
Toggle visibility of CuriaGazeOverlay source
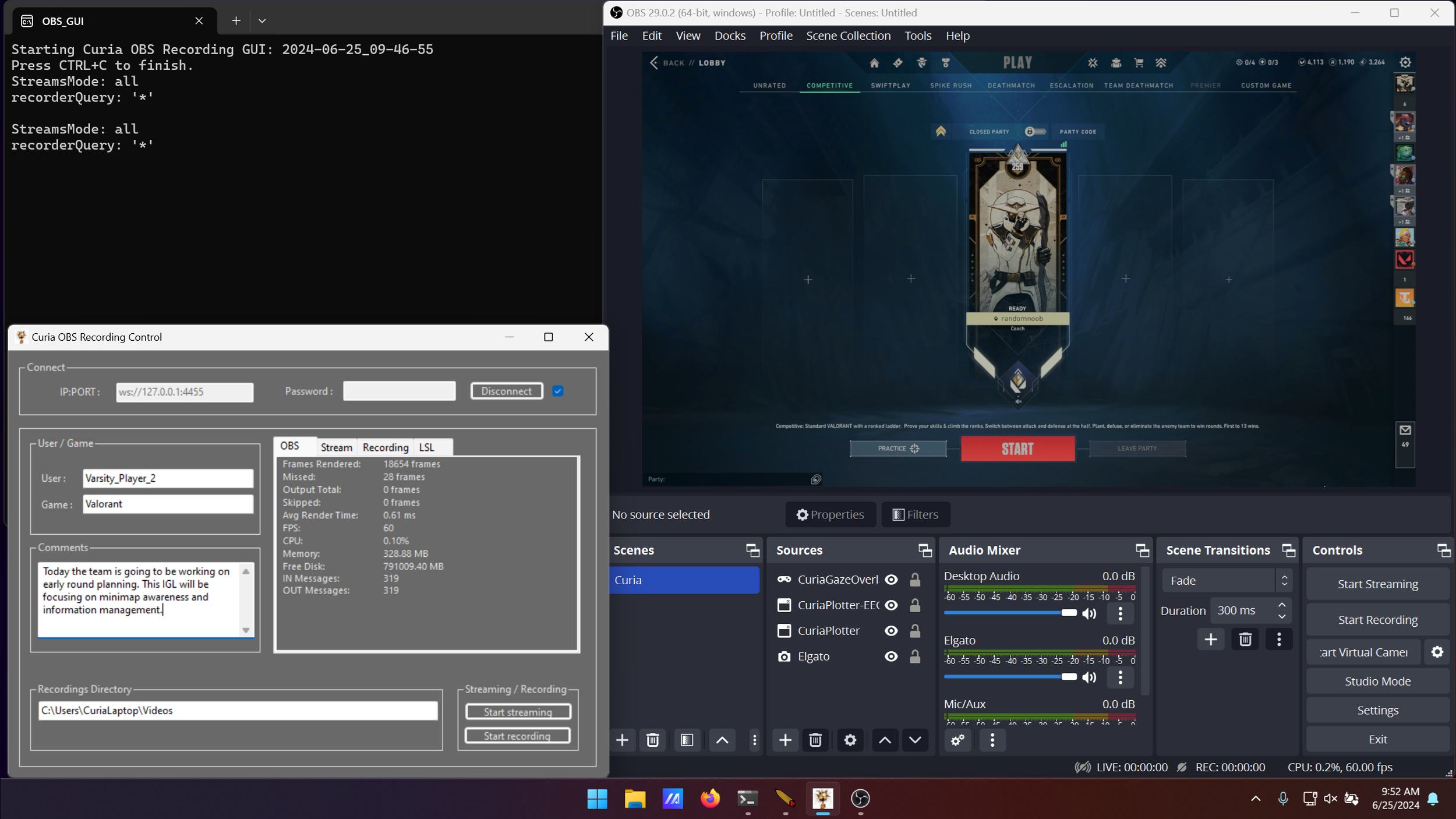(x=891, y=580)
